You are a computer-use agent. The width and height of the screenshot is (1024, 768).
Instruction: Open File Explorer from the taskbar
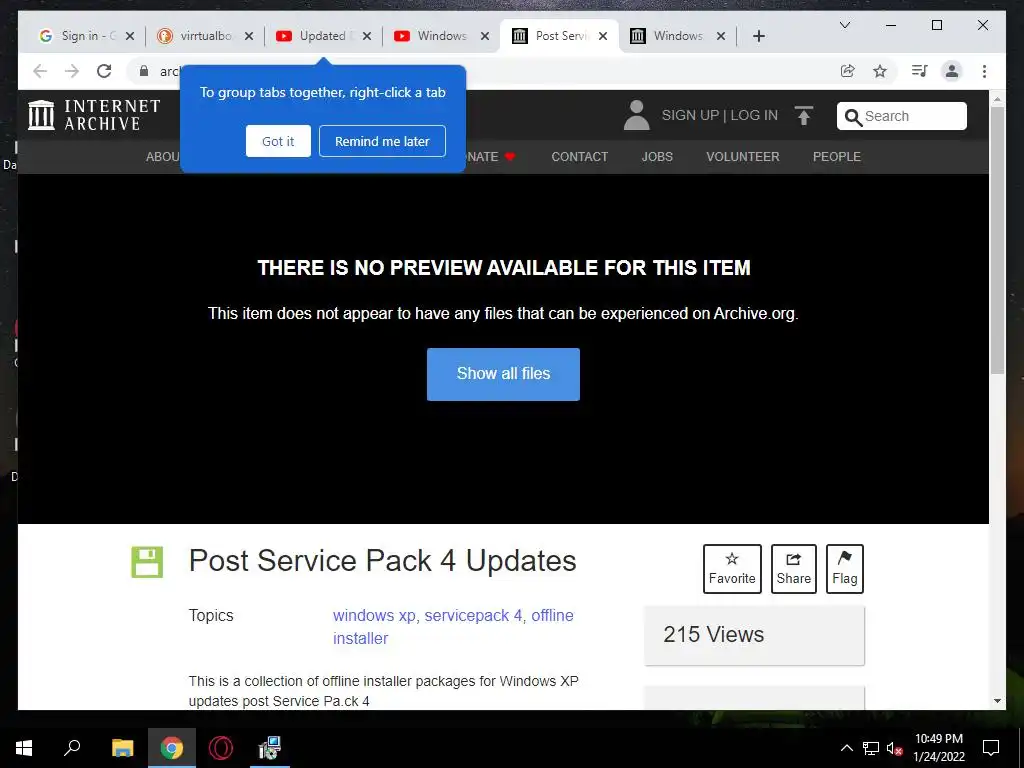coord(122,748)
